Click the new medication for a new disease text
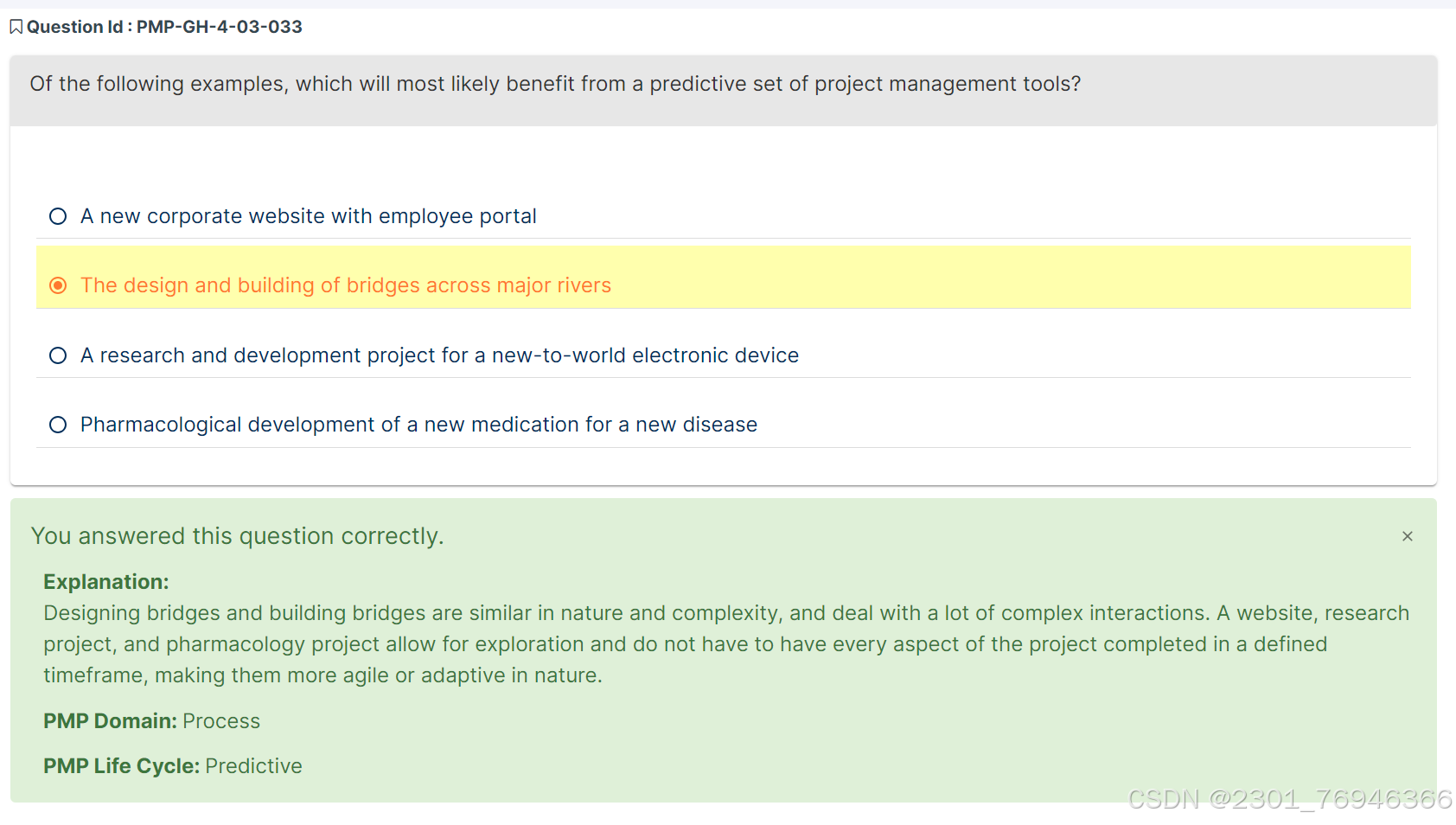This screenshot has height=825, width=1456. coord(418,425)
